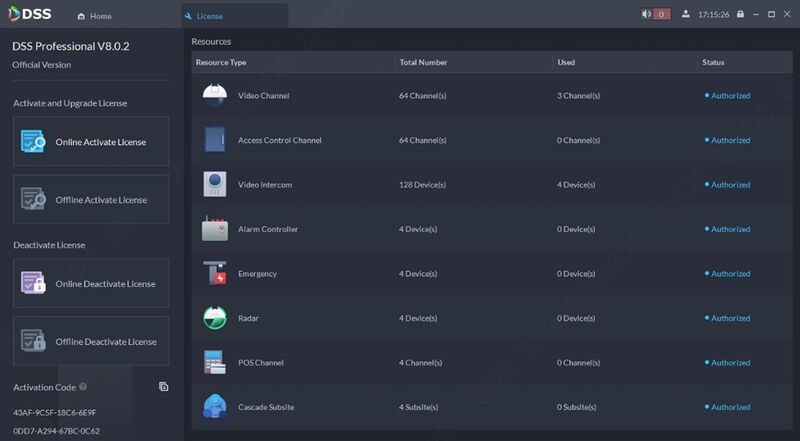
Task: Click the POS Channel register icon
Action: point(215,362)
